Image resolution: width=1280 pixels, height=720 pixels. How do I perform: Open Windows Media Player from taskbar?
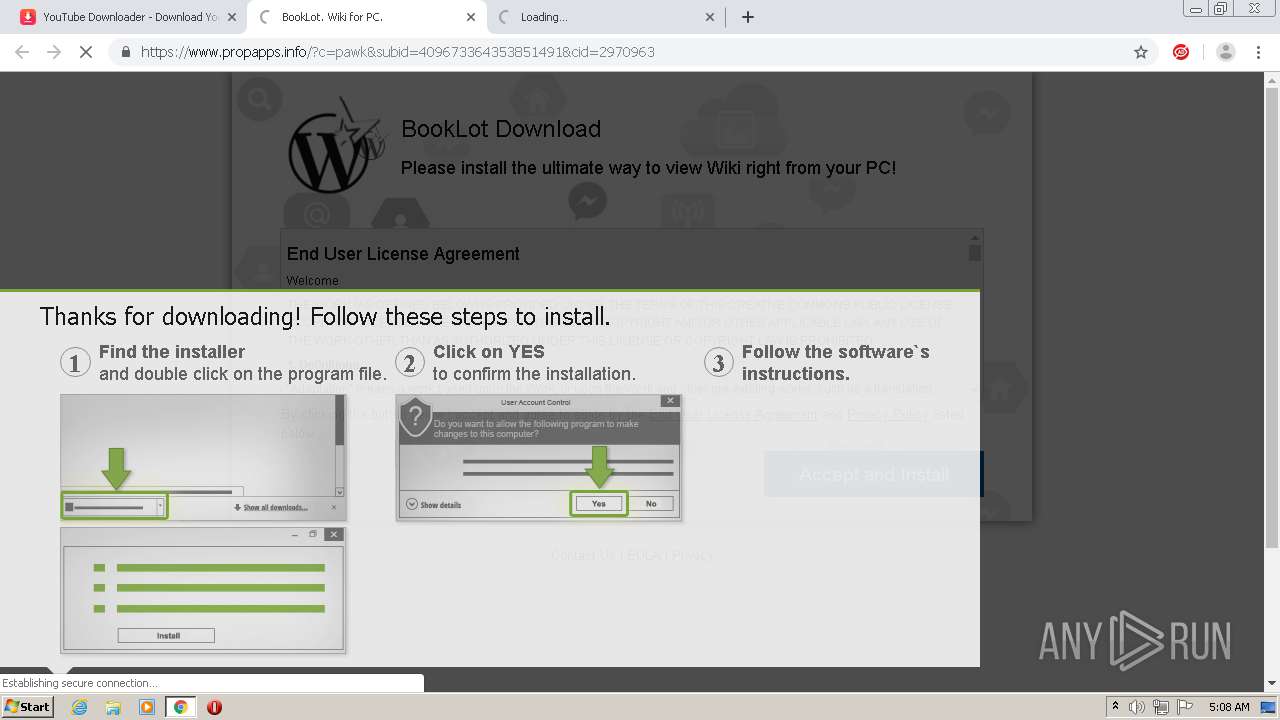coord(147,707)
